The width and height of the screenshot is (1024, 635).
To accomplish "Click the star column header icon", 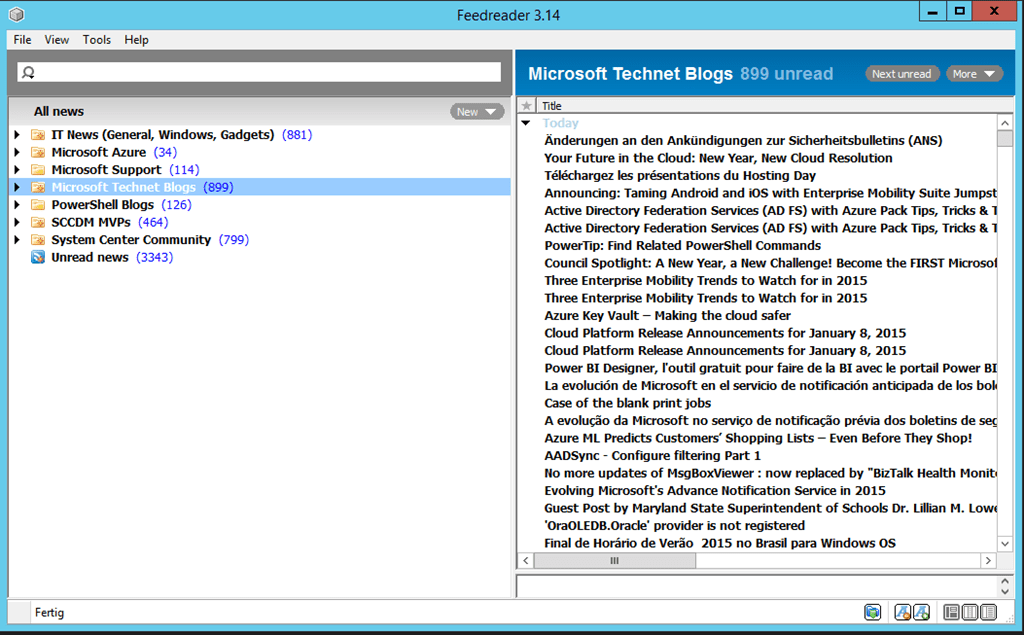I will click(x=526, y=106).
